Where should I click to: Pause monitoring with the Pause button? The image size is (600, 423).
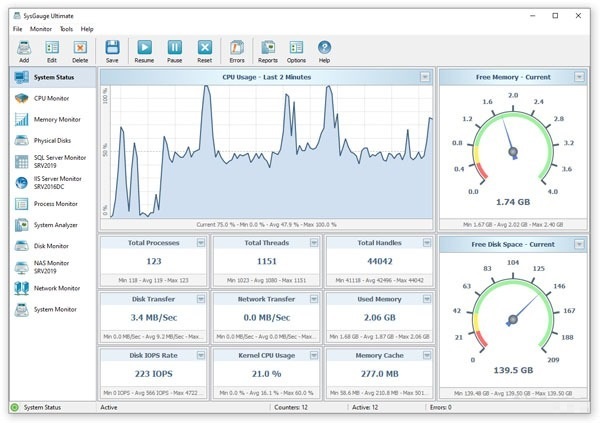point(174,47)
